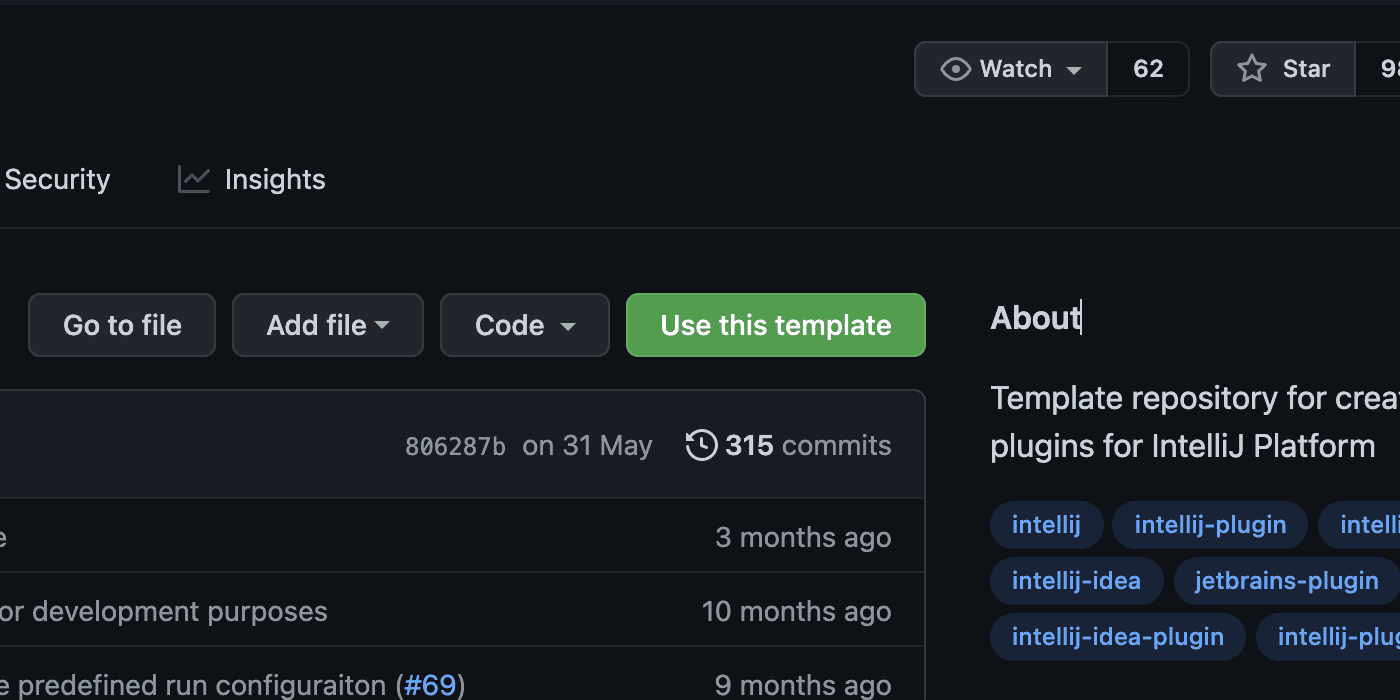Star the repository

[1283, 68]
